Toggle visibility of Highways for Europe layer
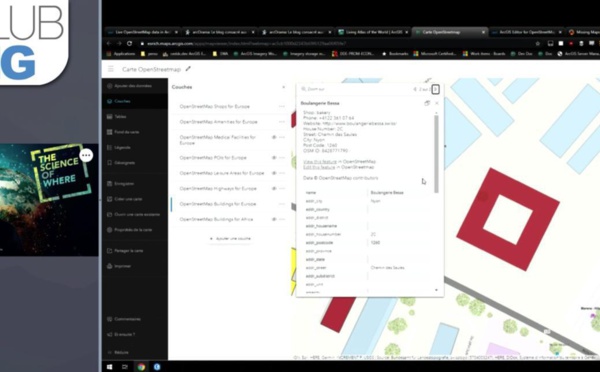This screenshot has width=600, height=372. 274,188
